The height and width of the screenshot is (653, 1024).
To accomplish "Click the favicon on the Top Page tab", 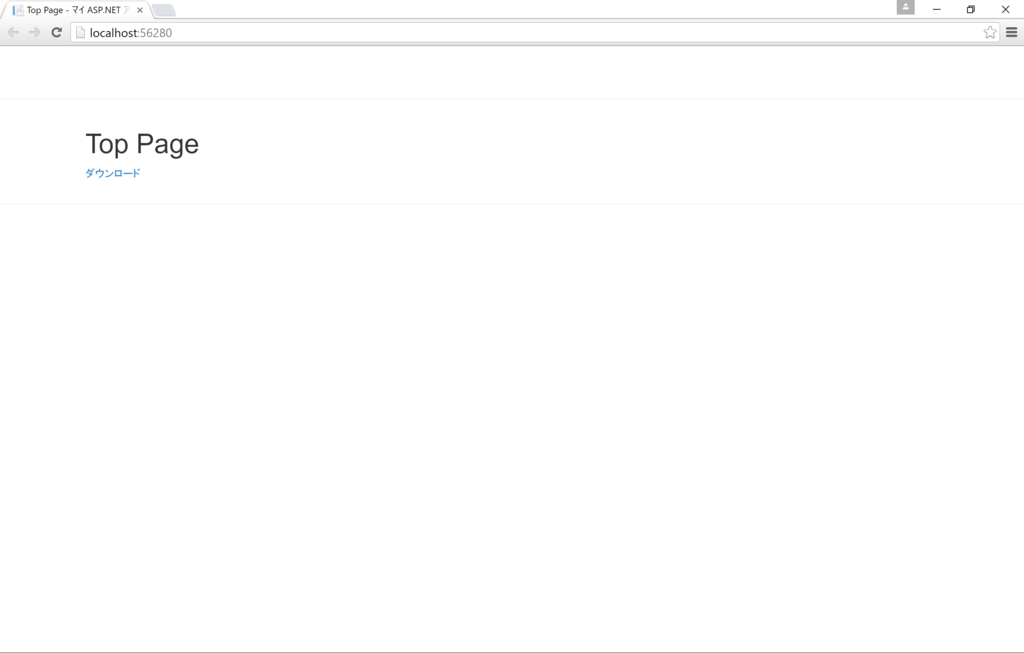I will [x=18, y=10].
